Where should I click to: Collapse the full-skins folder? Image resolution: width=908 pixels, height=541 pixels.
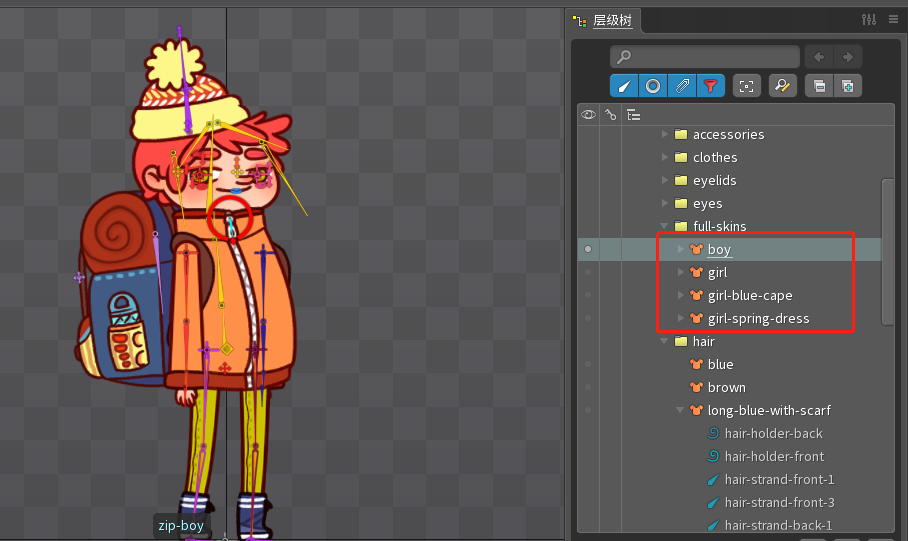click(x=665, y=226)
